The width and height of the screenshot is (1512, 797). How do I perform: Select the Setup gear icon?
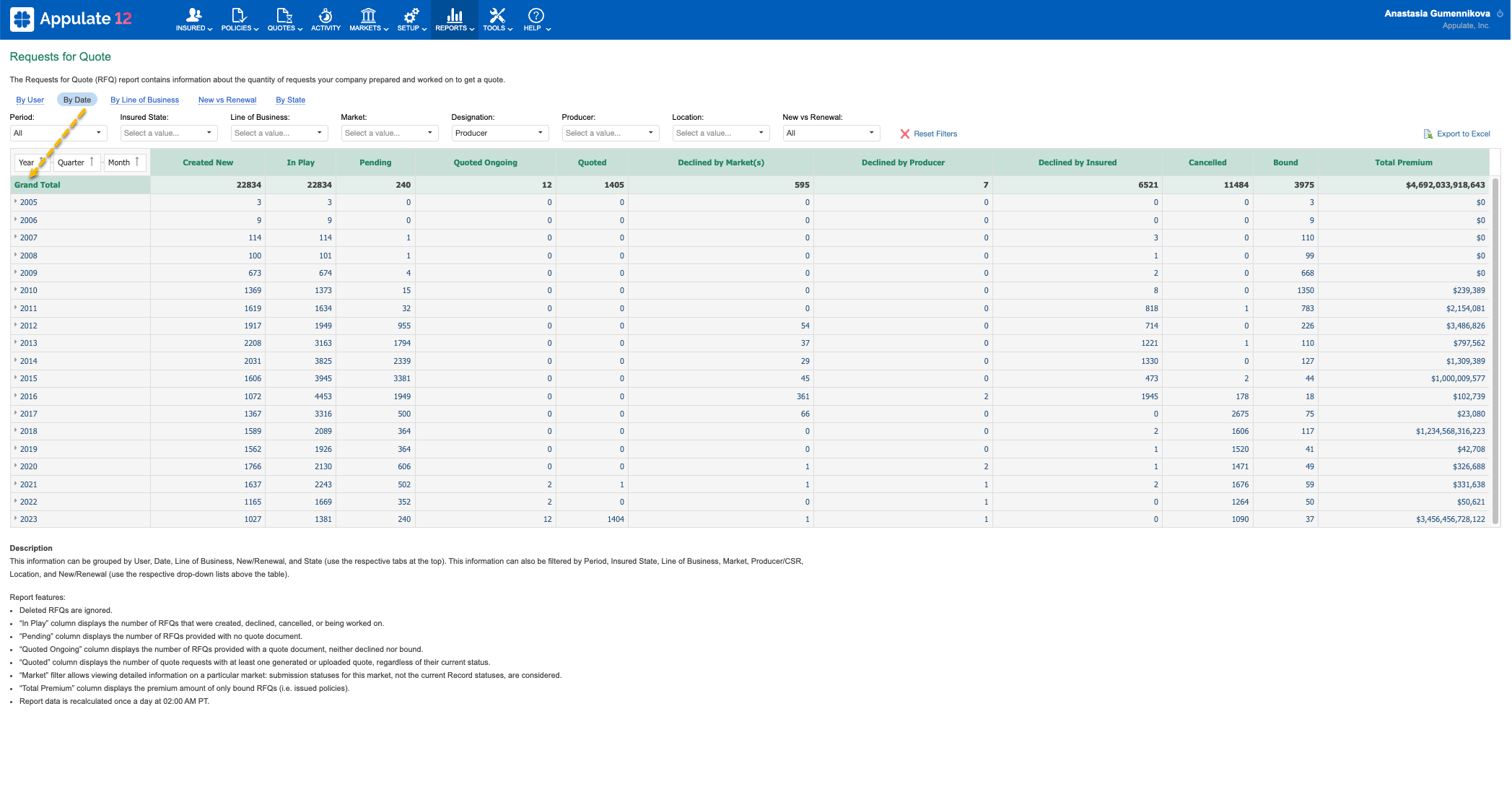(x=410, y=14)
